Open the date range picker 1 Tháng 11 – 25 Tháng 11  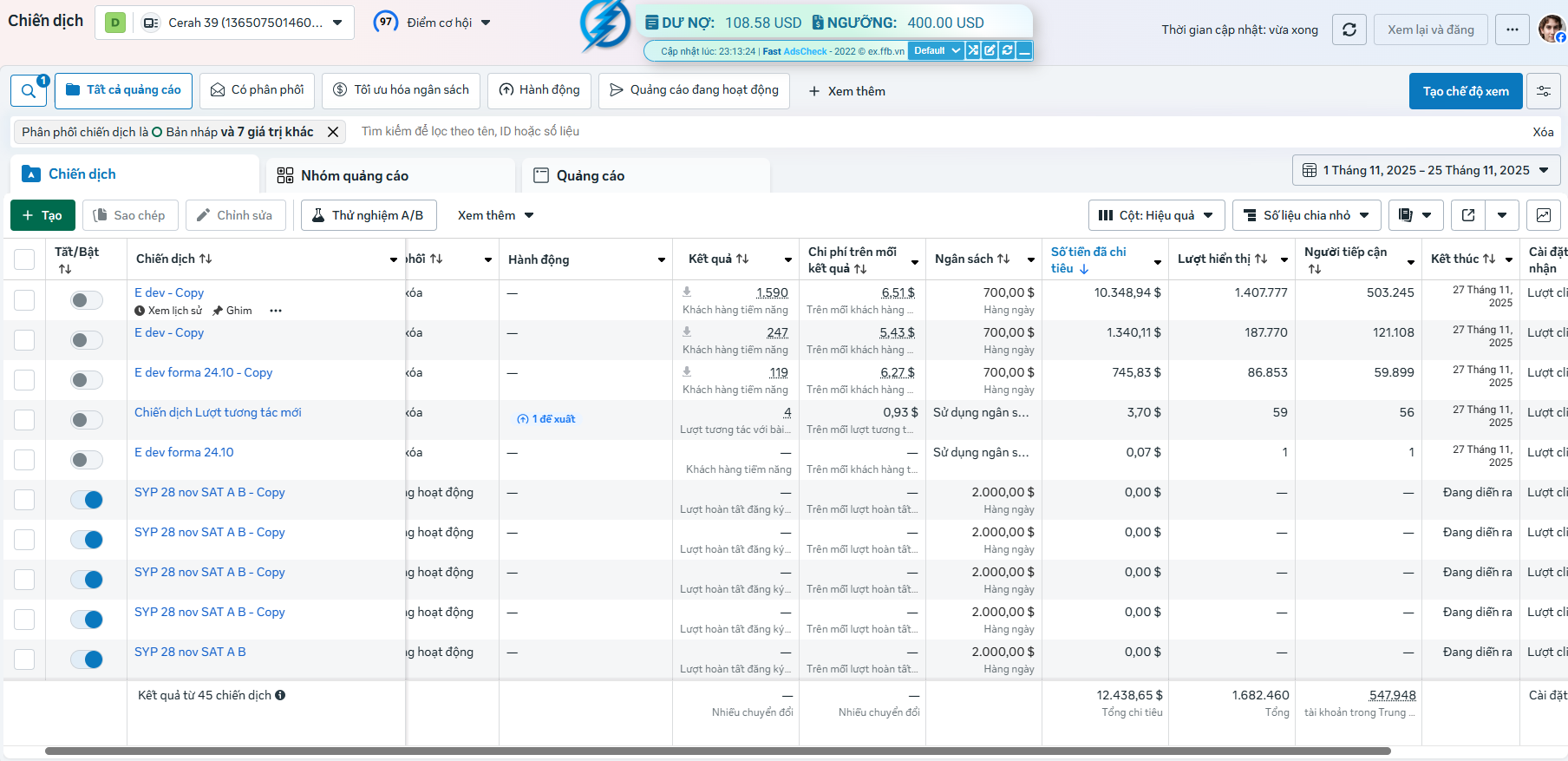point(1426,170)
